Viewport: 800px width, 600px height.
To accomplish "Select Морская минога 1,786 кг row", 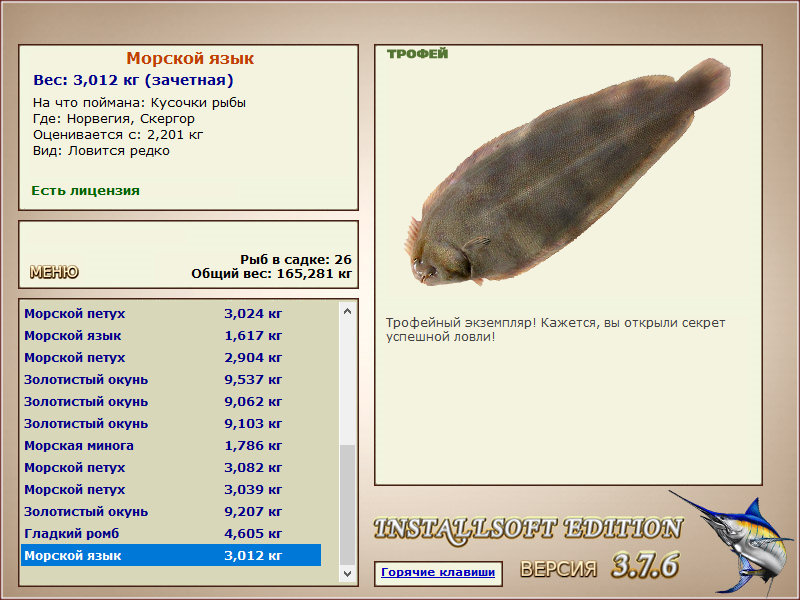I will coord(171,445).
